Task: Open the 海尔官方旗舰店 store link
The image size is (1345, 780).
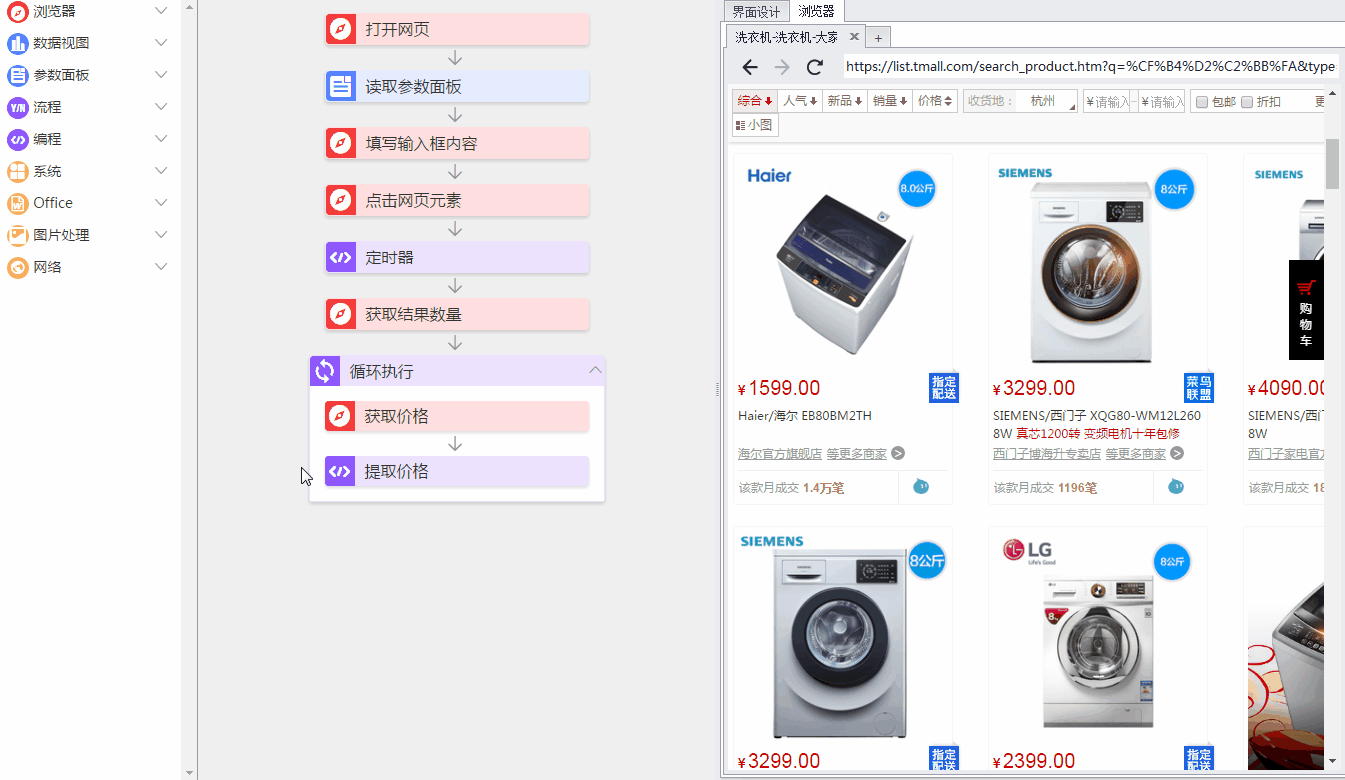Action: tap(780, 454)
